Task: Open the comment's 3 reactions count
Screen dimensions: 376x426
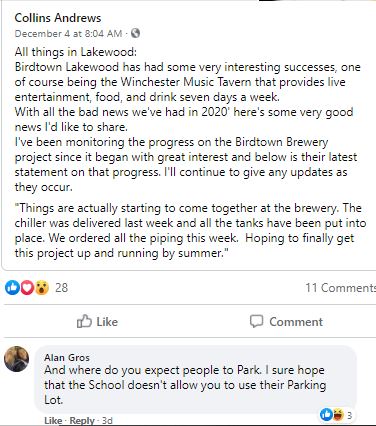Action: point(349,415)
